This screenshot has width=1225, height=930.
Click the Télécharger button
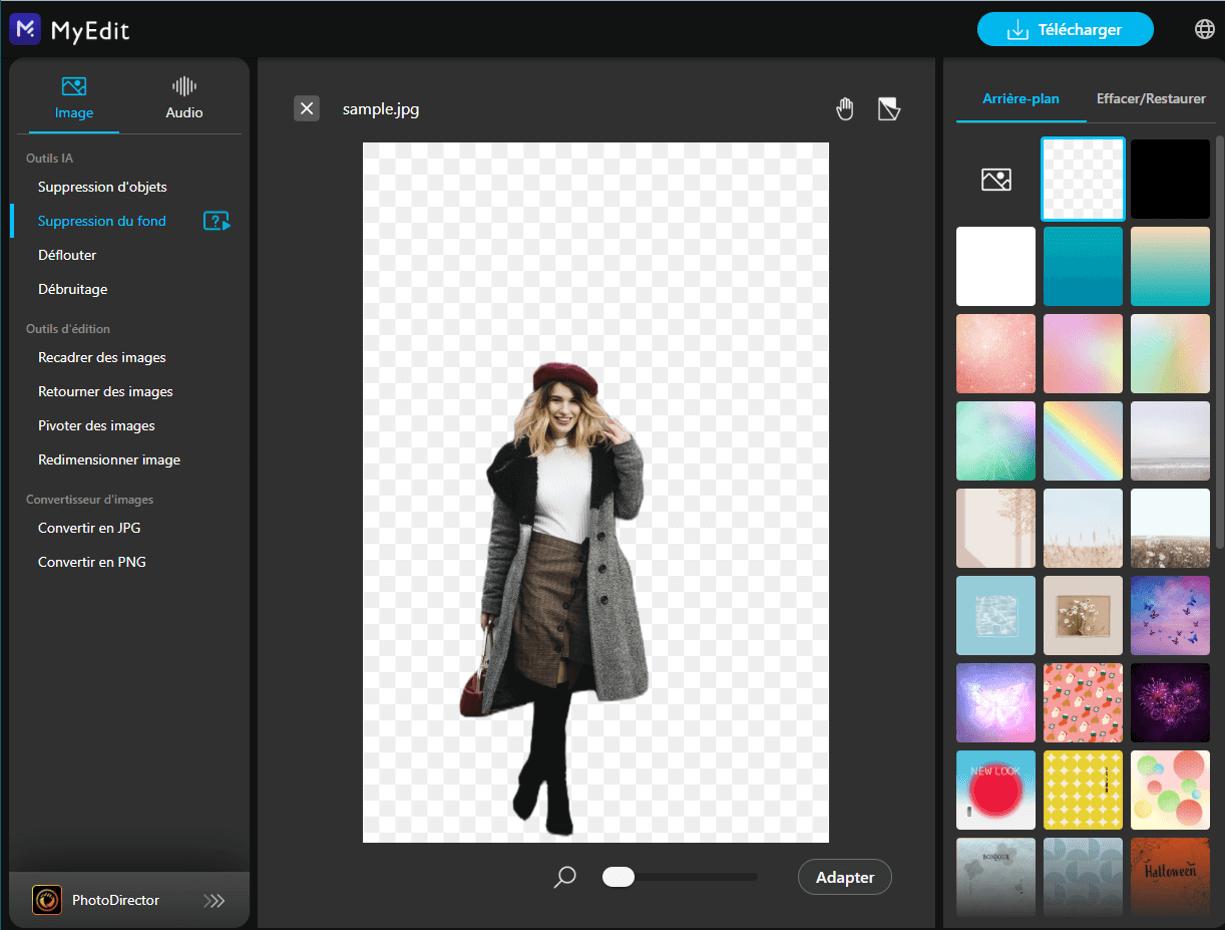1065,29
